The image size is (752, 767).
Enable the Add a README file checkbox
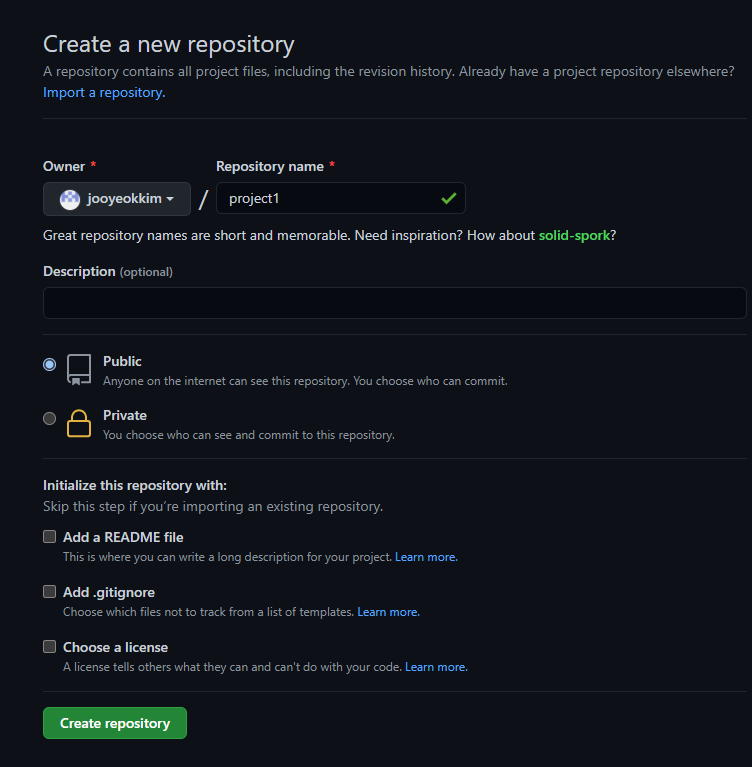point(49,537)
